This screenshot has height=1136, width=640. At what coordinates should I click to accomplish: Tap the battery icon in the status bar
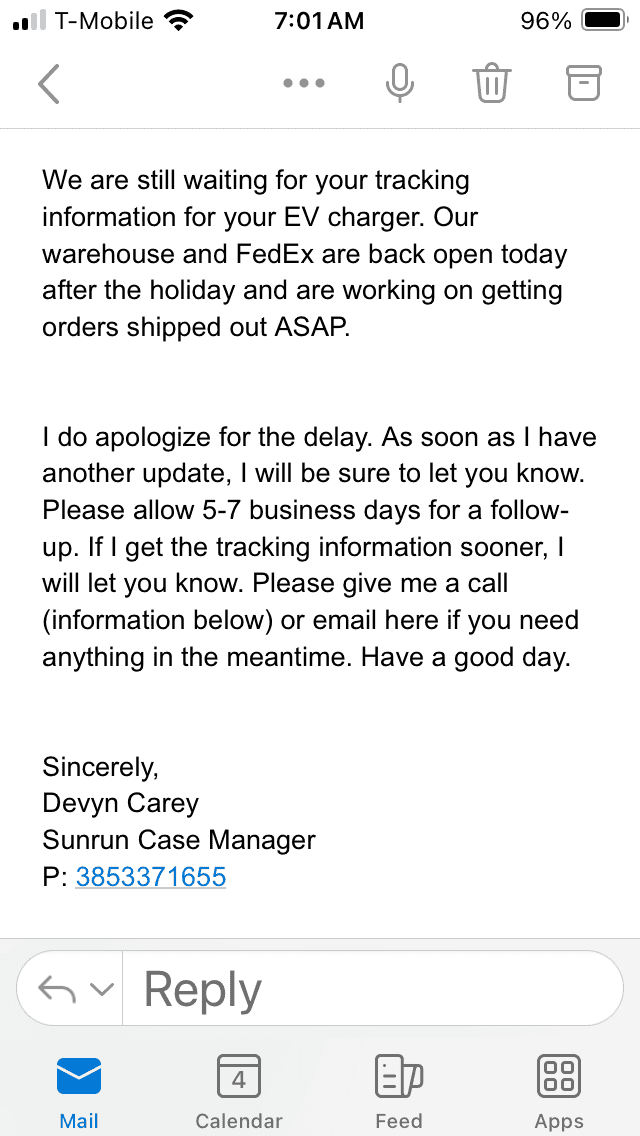point(603,21)
